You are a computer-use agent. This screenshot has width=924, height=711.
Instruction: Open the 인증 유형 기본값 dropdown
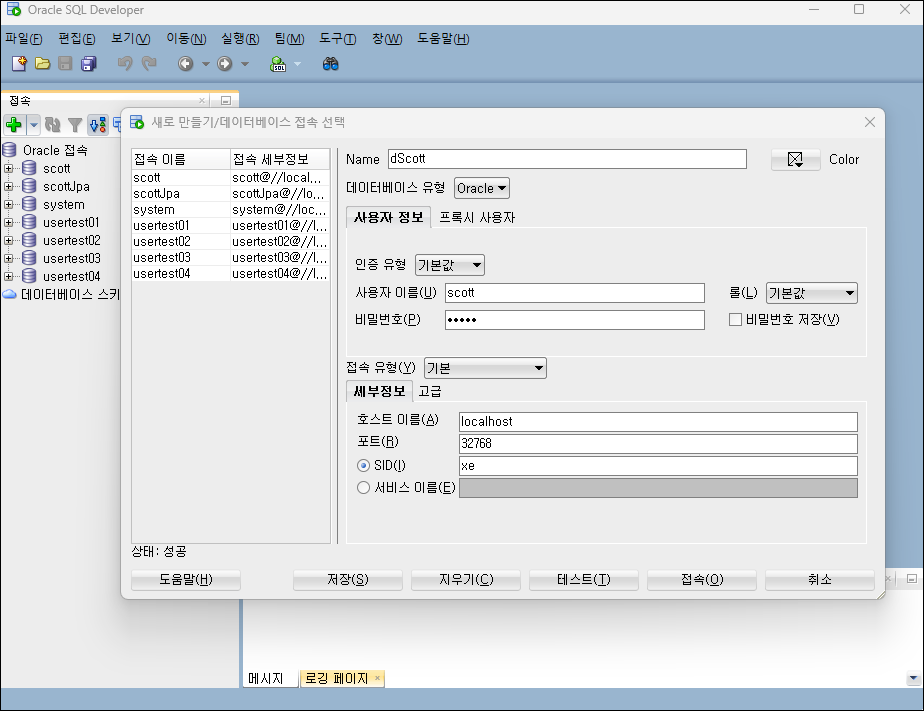450,265
